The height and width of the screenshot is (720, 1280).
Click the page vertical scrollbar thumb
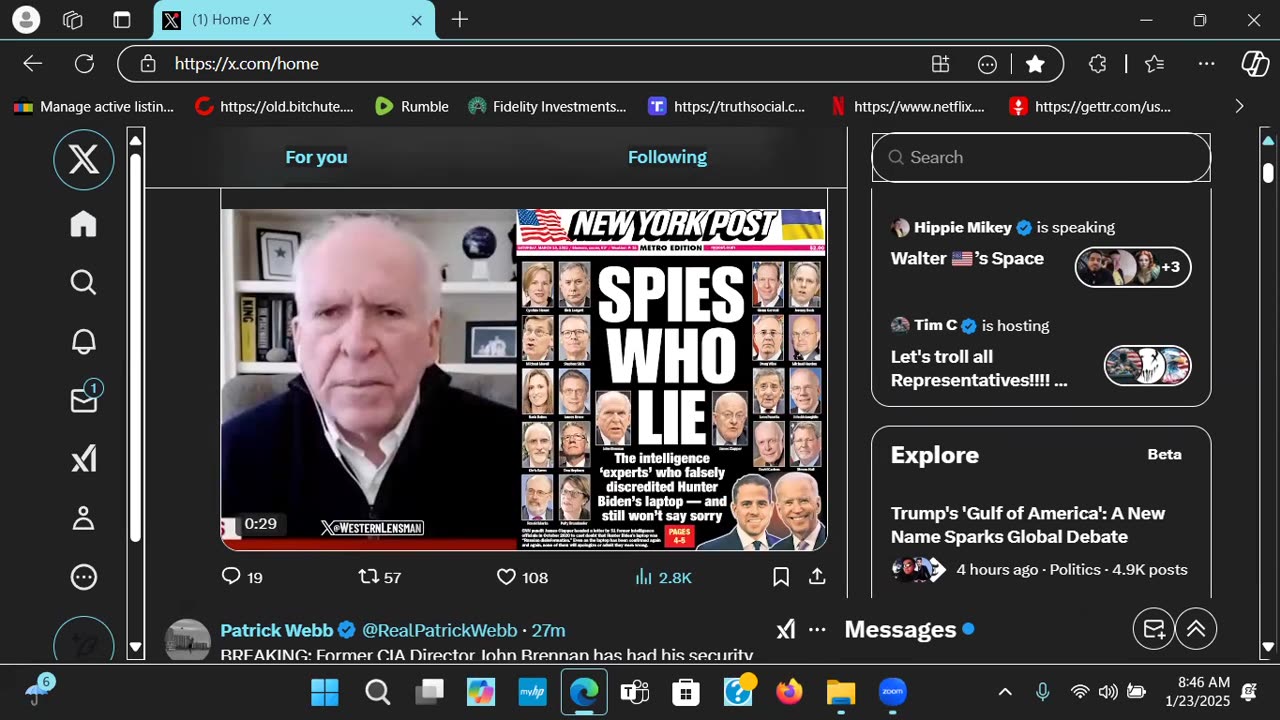[1268, 173]
